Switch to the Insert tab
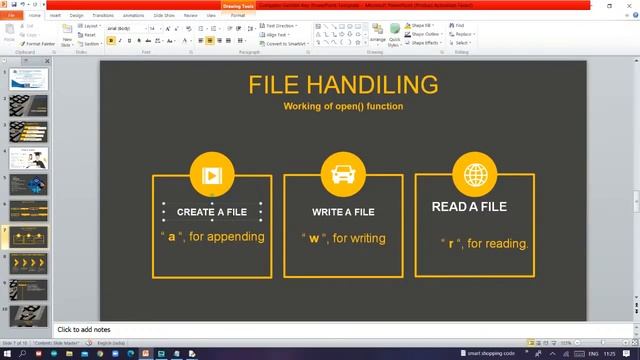The height and width of the screenshot is (360, 640). pyautogui.click(x=55, y=16)
